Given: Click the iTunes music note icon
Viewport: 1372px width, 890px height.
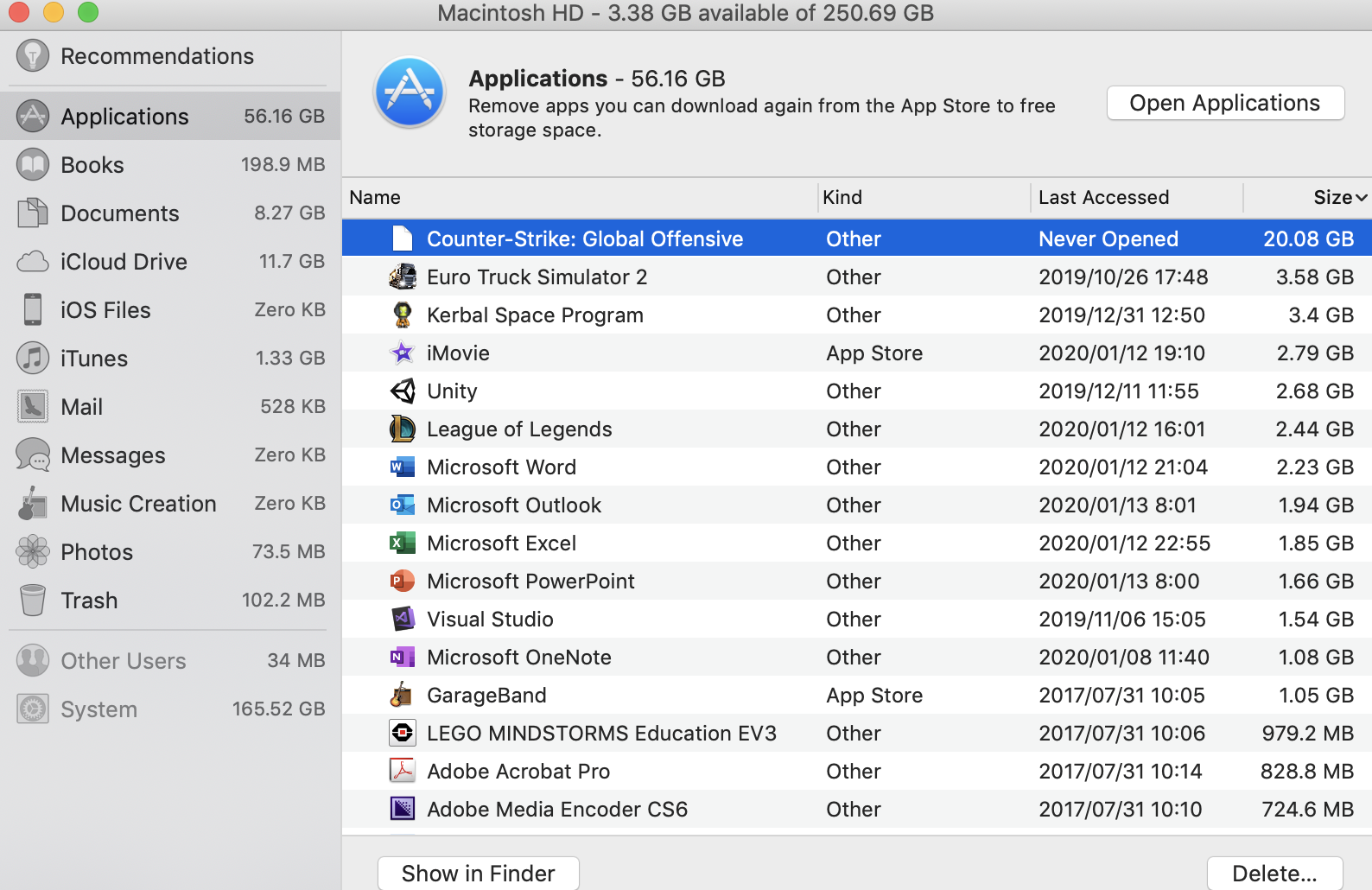Looking at the screenshot, I should coord(33,358).
